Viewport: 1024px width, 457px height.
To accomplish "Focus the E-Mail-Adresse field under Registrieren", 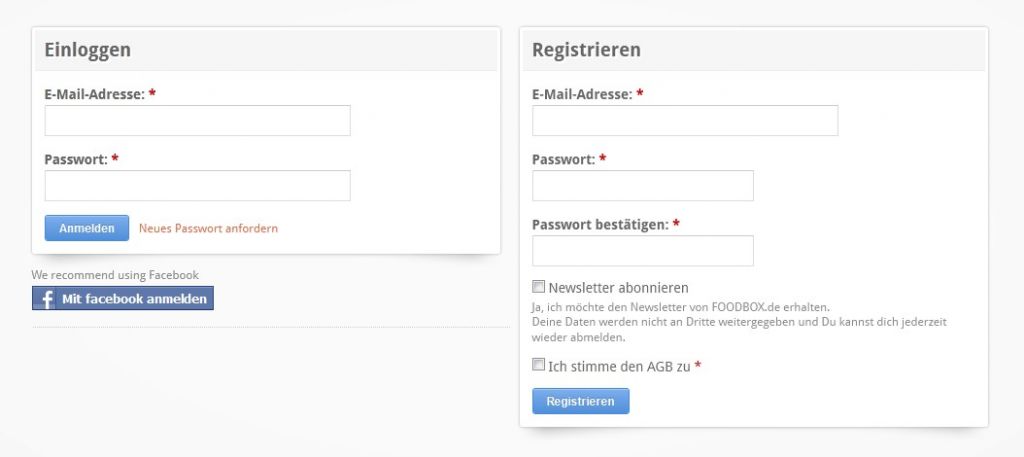I will pos(684,121).
